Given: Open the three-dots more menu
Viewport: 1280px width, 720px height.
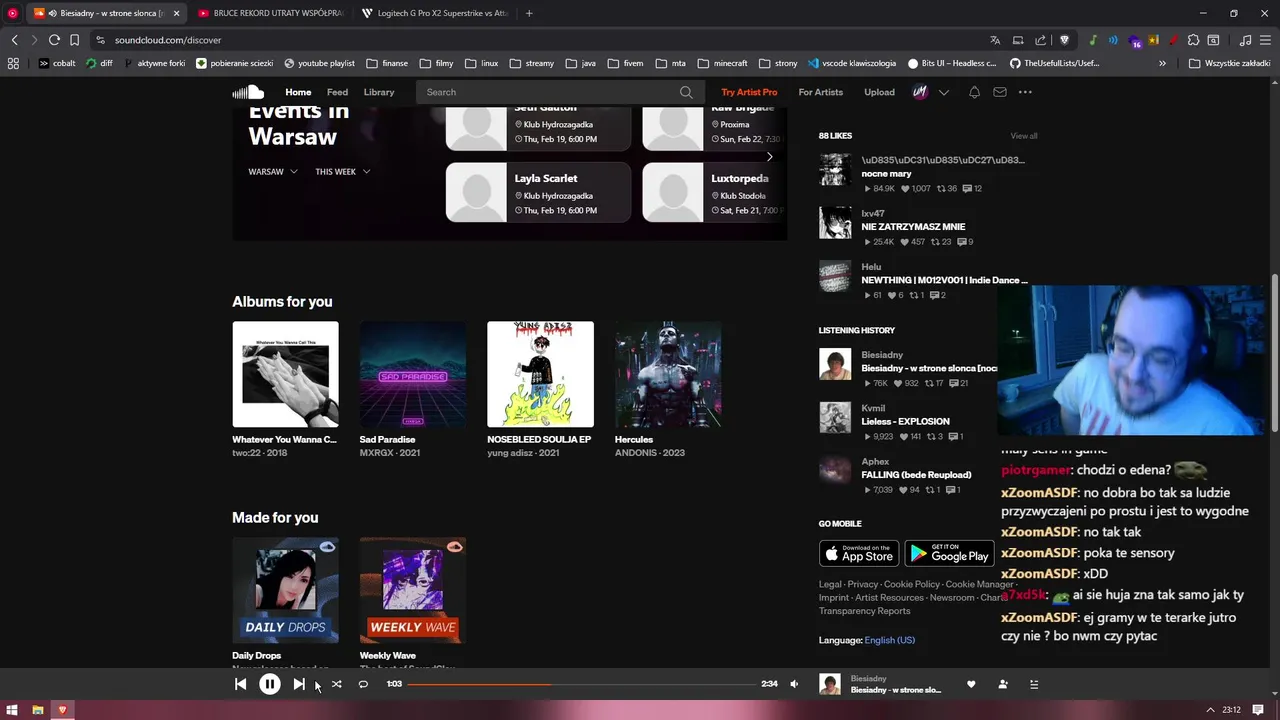Looking at the screenshot, I should 1025,92.
